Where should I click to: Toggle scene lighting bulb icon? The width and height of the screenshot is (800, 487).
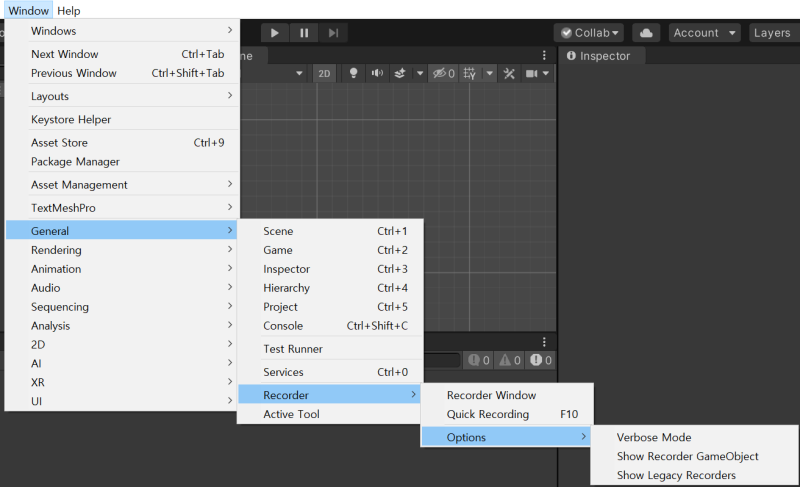tap(353, 73)
